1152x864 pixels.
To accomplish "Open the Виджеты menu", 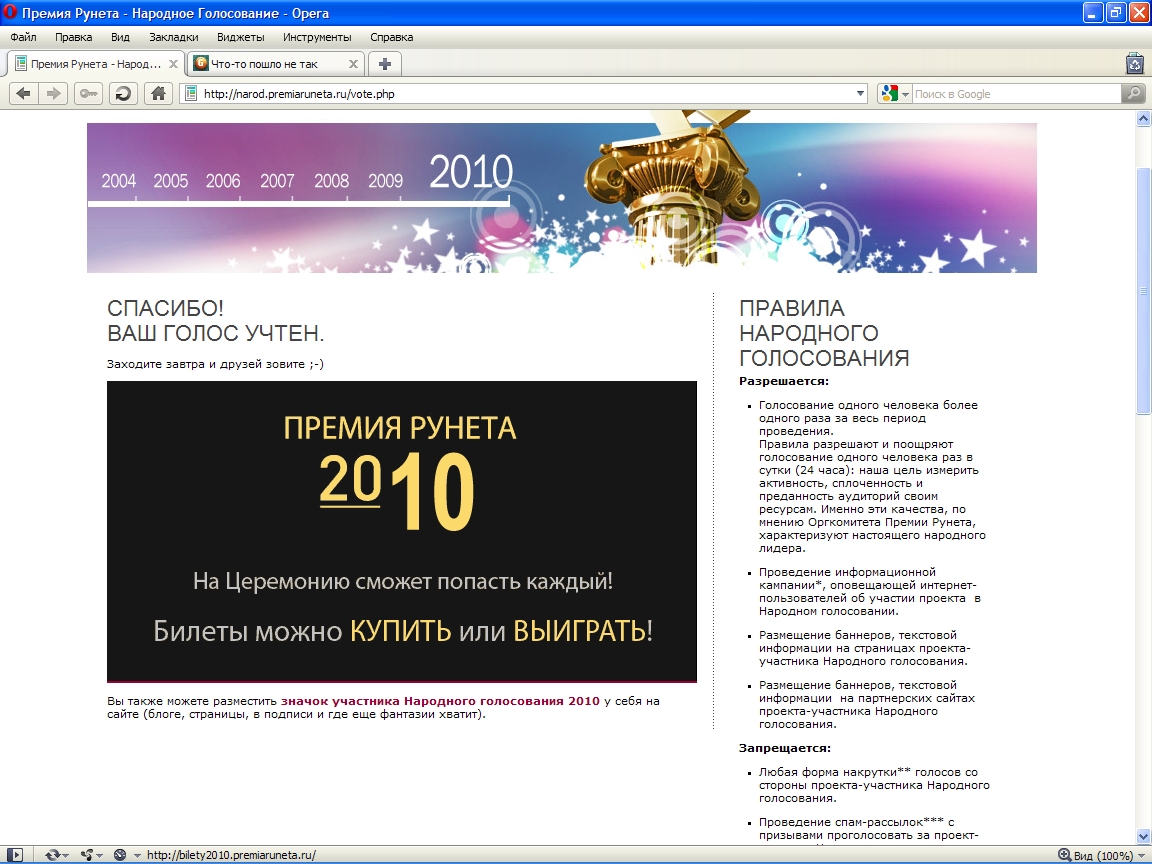I will 240,37.
